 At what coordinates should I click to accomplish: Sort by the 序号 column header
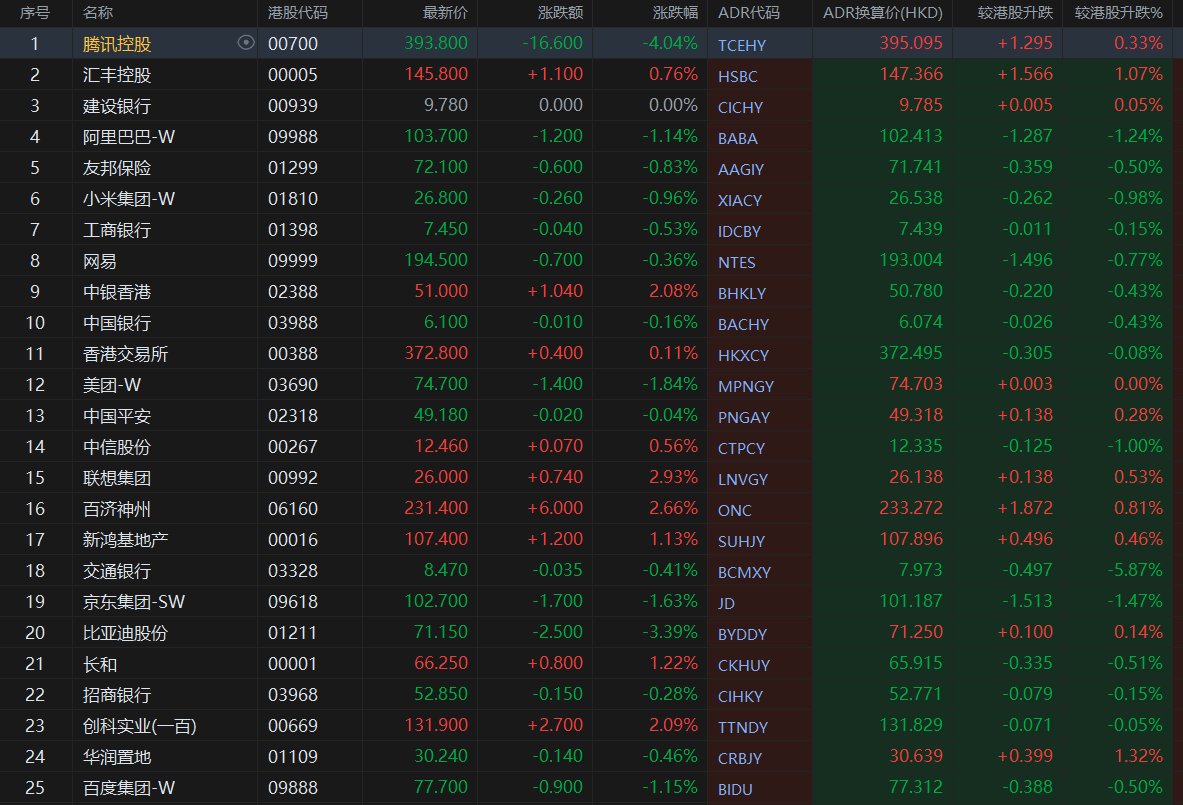pos(35,13)
